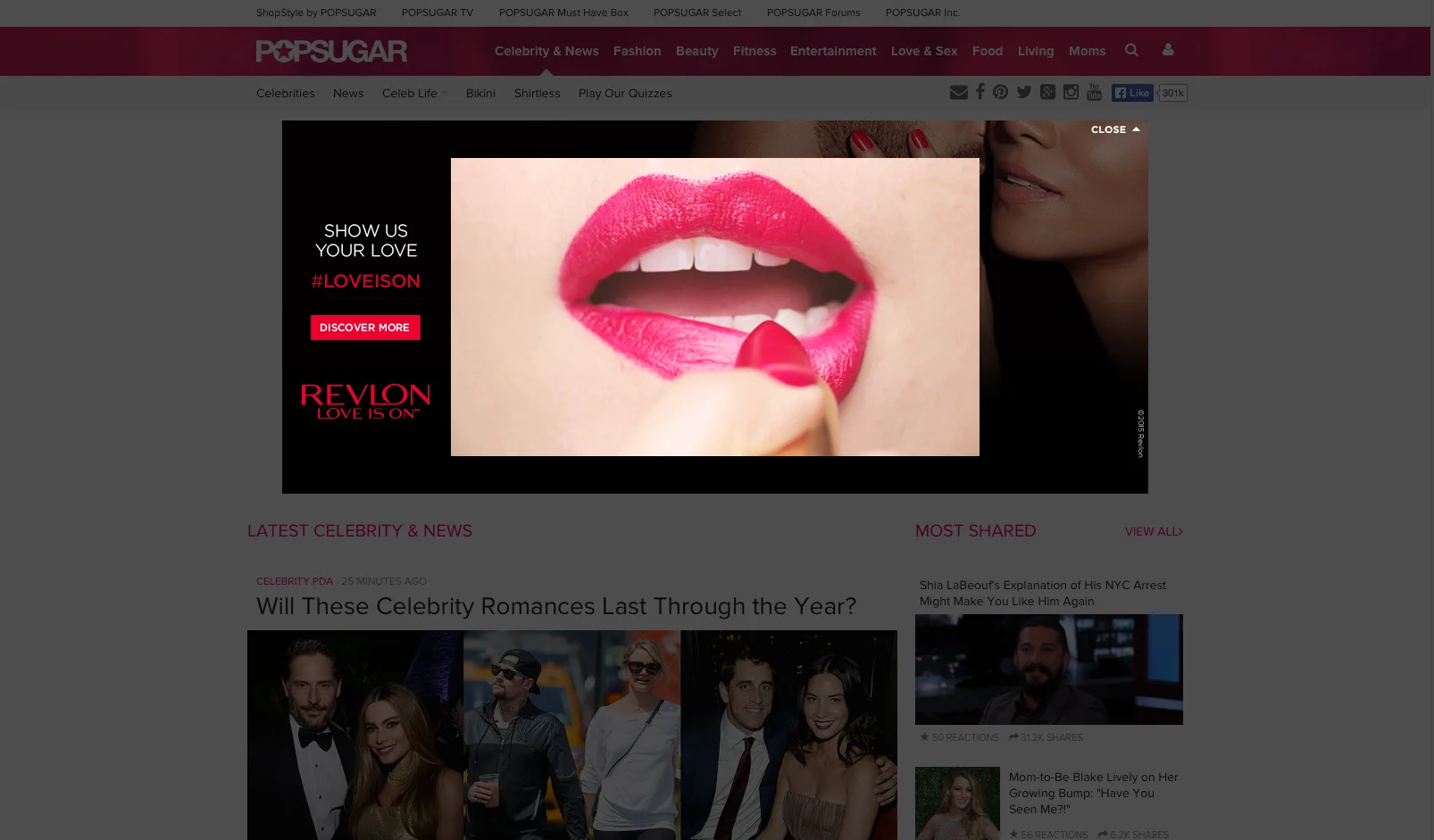The width and height of the screenshot is (1434, 840).
Task: Click the 301k like count
Action: click(1172, 93)
